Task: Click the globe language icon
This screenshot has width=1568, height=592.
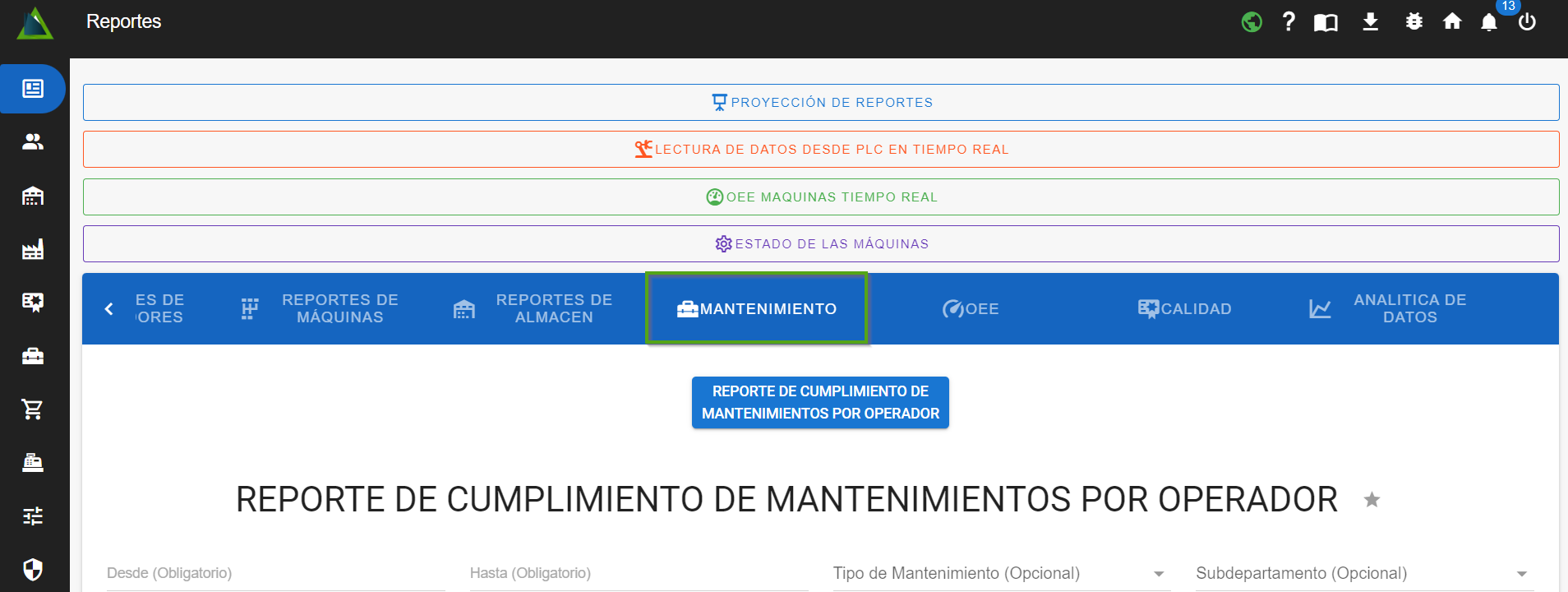Action: pos(1252,22)
